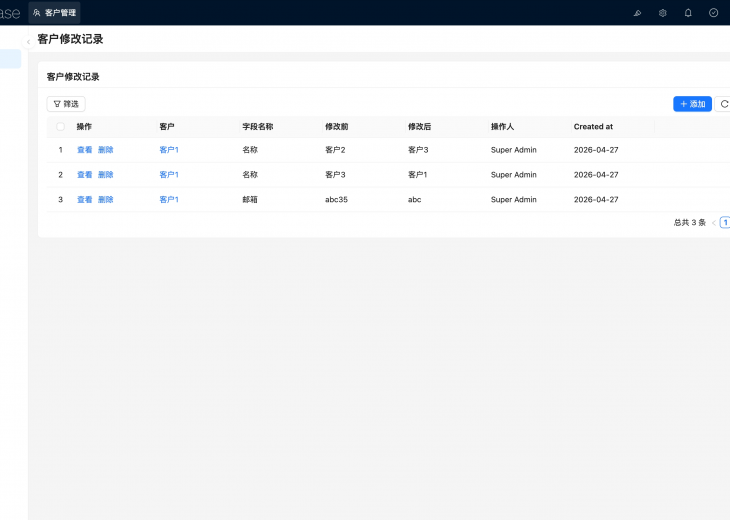Click the circled checkmark icon in top bar
The image size is (730, 520).
point(713,13)
